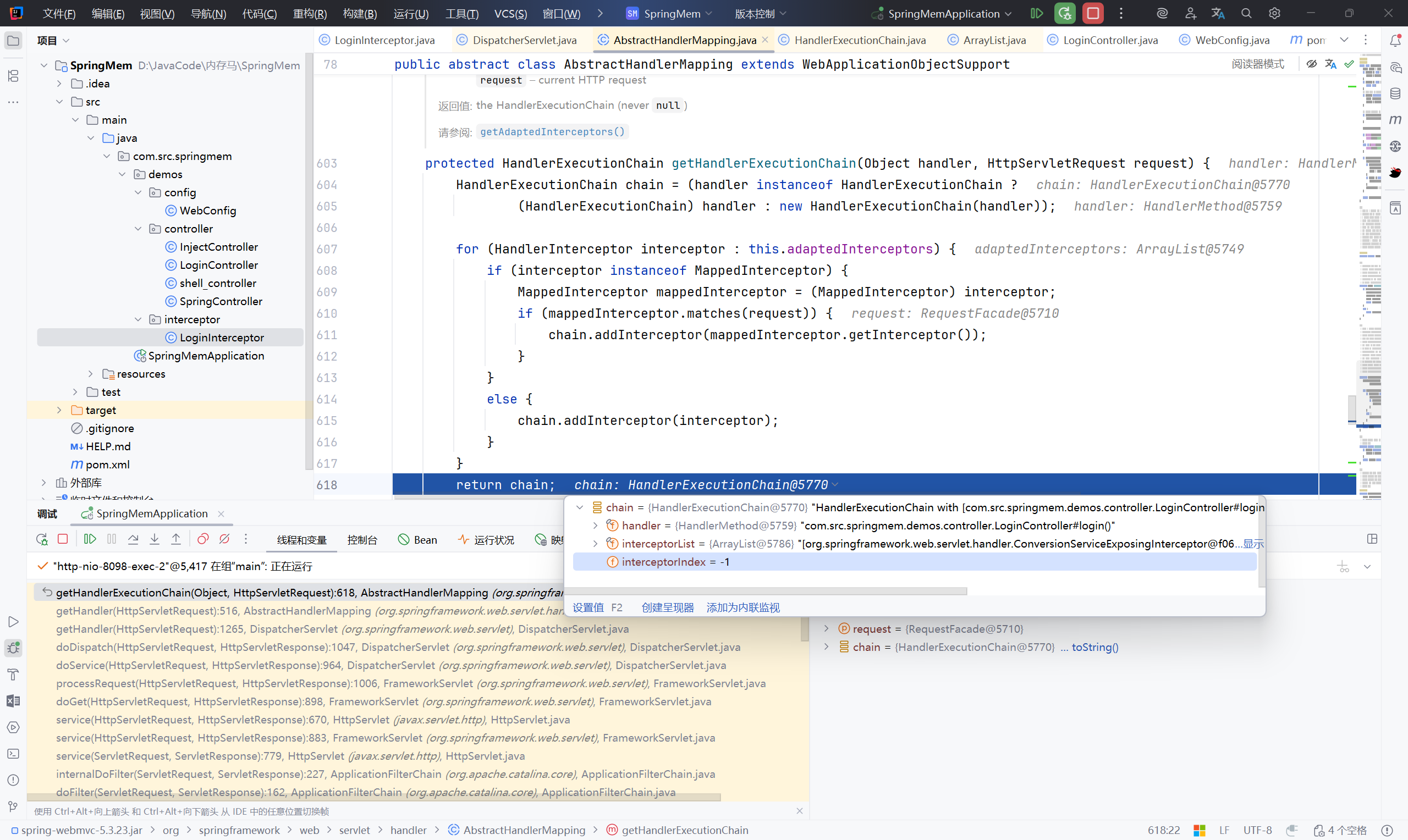The width and height of the screenshot is (1408, 840).
Task: Click Step Into download-arrow icon
Action: click(x=155, y=539)
